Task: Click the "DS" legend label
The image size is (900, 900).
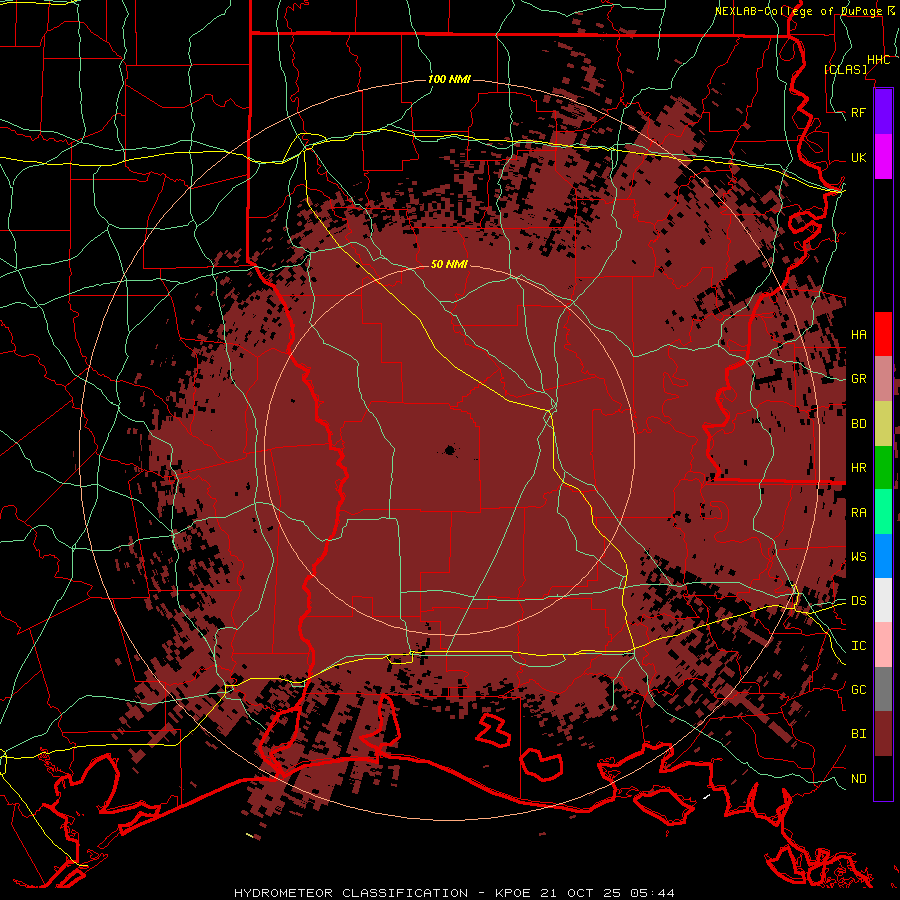Action: click(858, 601)
